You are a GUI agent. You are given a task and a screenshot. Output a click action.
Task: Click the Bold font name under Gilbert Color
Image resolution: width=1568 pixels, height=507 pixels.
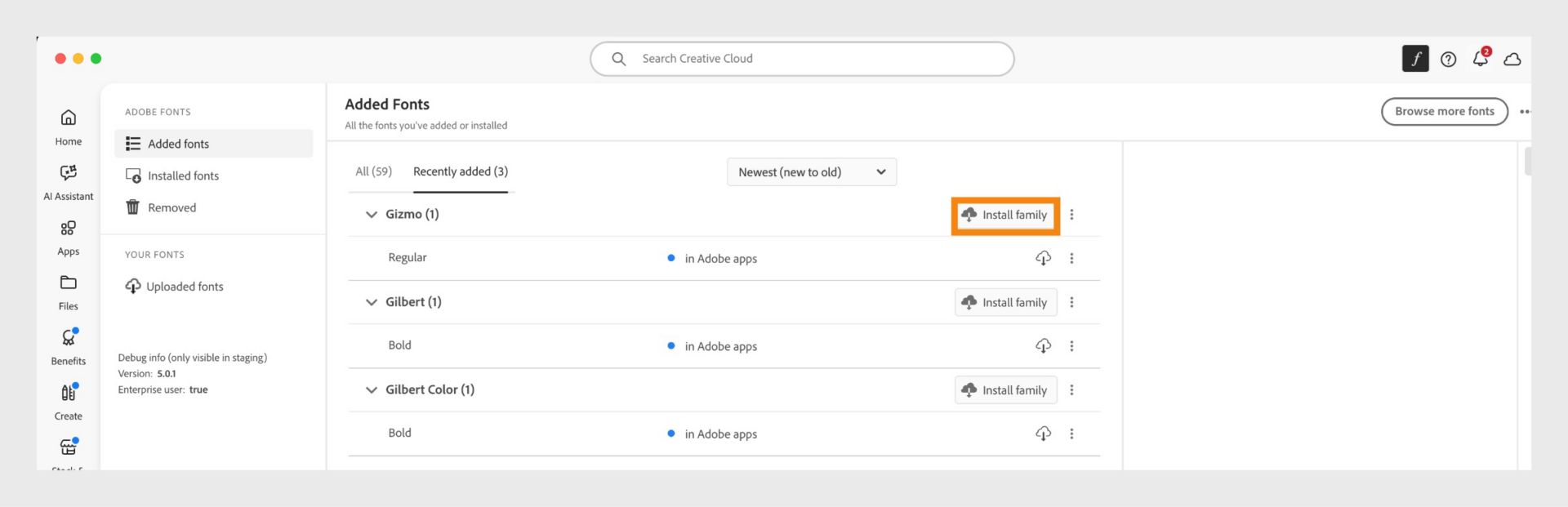[x=399, y=433]
